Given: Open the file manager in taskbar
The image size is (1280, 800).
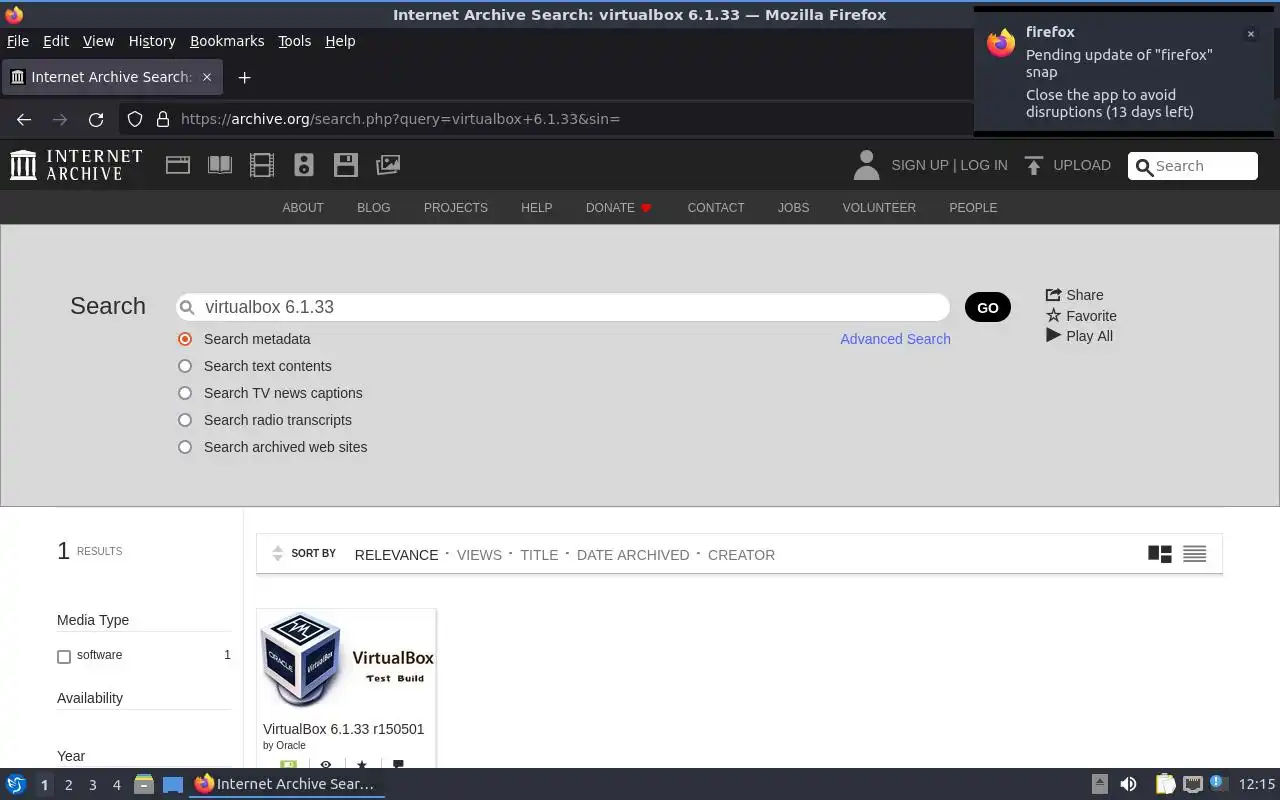Looking at the screenshot, I should pyautogui.click(x=143, y=784).
